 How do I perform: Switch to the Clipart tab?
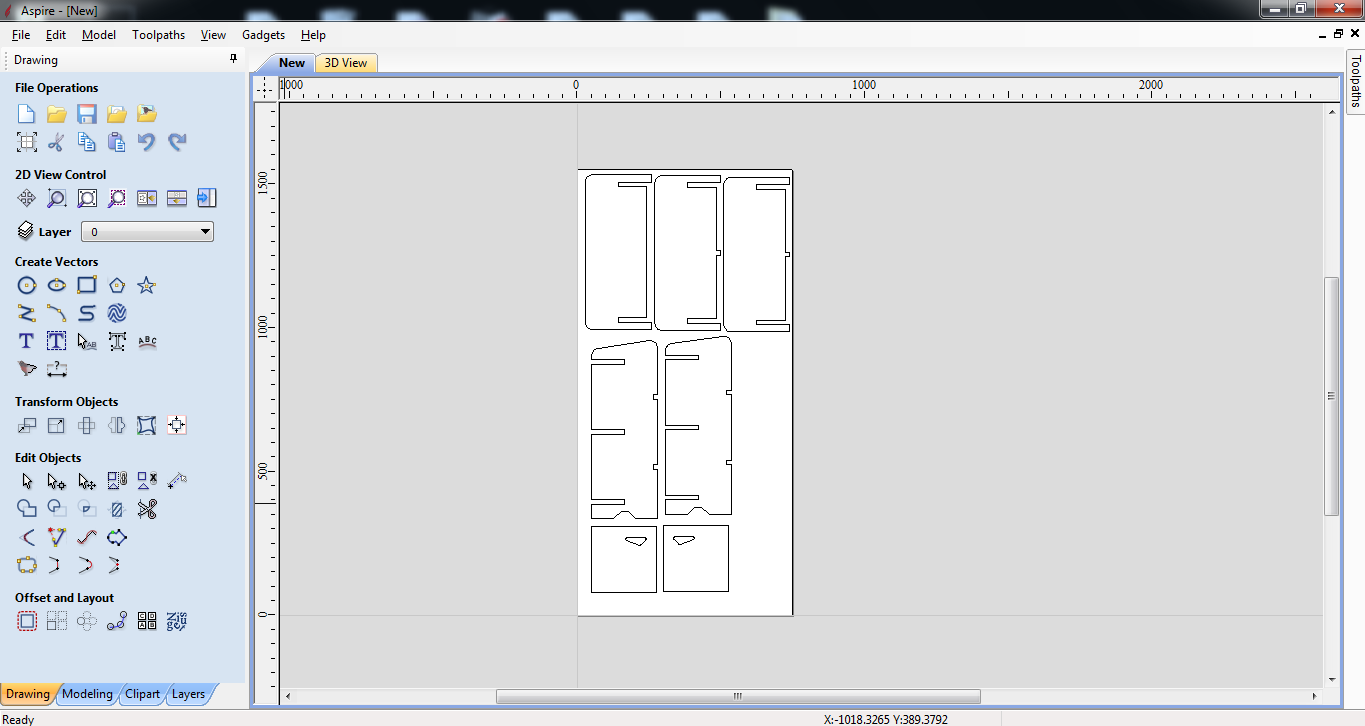(142, 694)
